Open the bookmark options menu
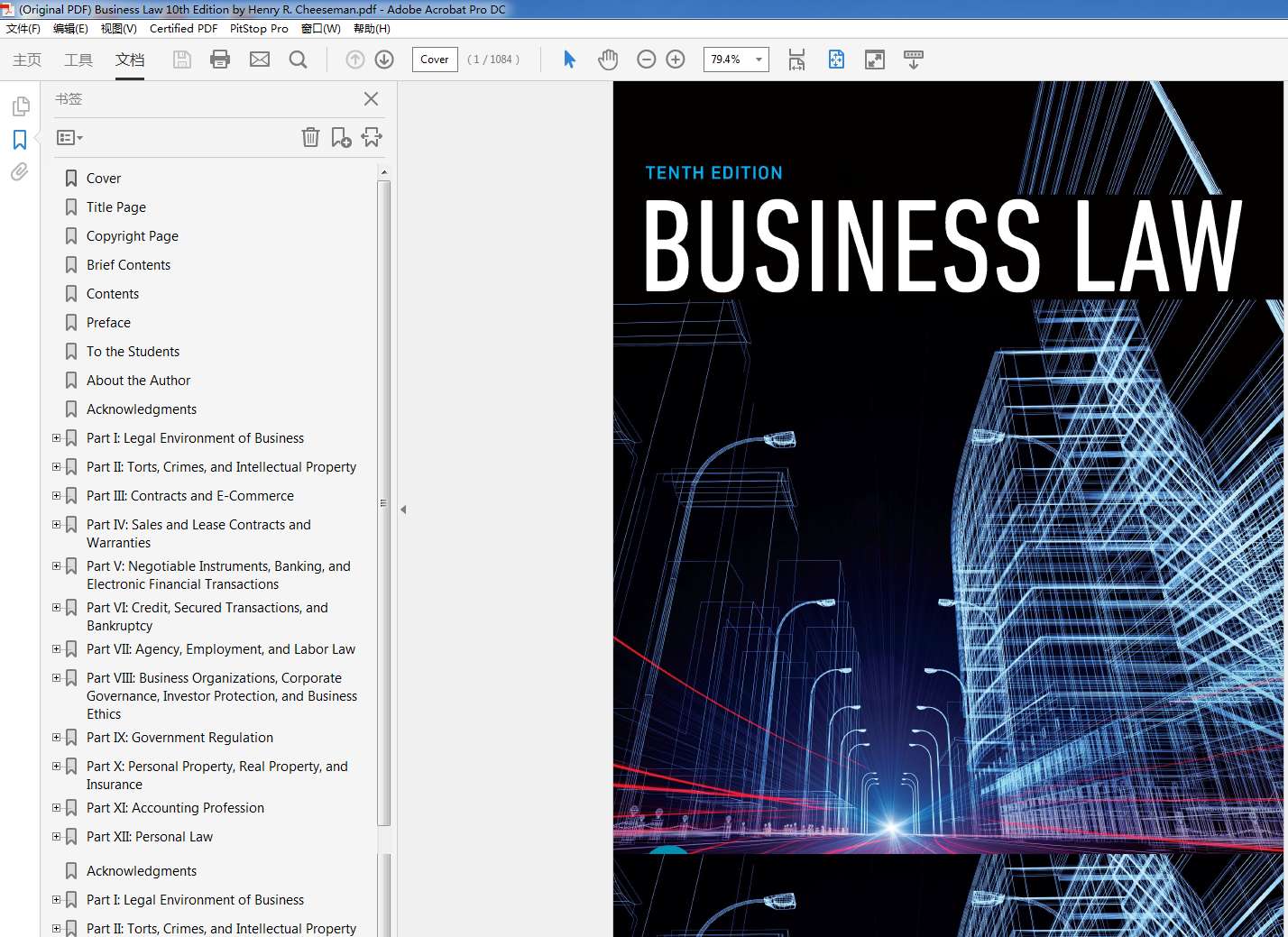 [x=69, y=137]
